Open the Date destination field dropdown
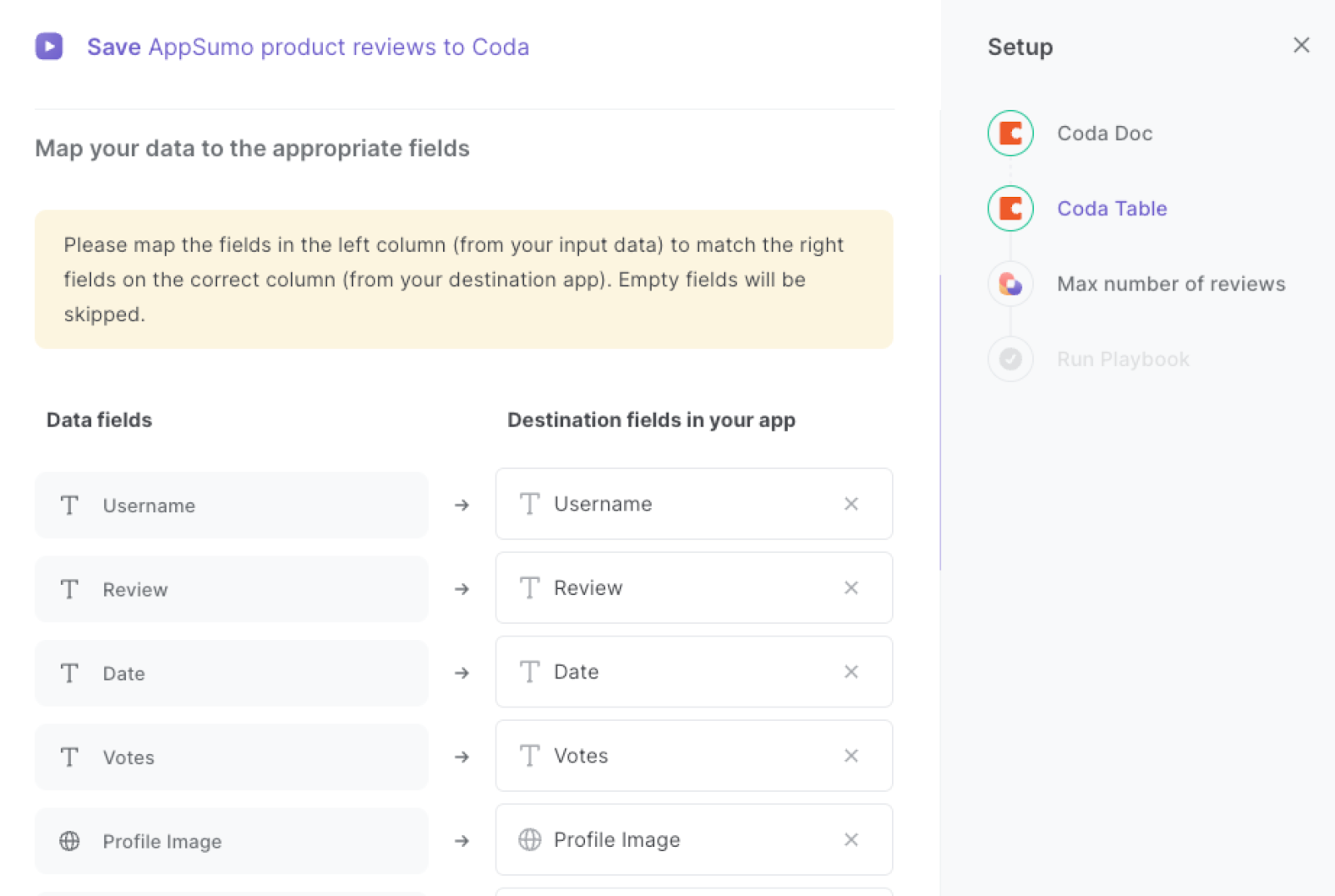Screen dimensions: 1335x896 coord(693,672)
